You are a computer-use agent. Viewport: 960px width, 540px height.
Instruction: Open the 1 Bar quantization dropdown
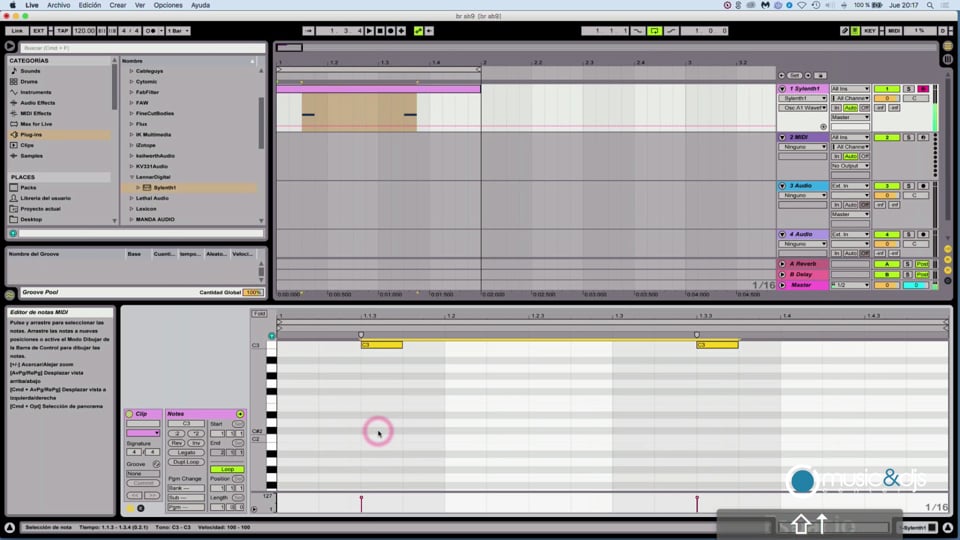[178, 31]
